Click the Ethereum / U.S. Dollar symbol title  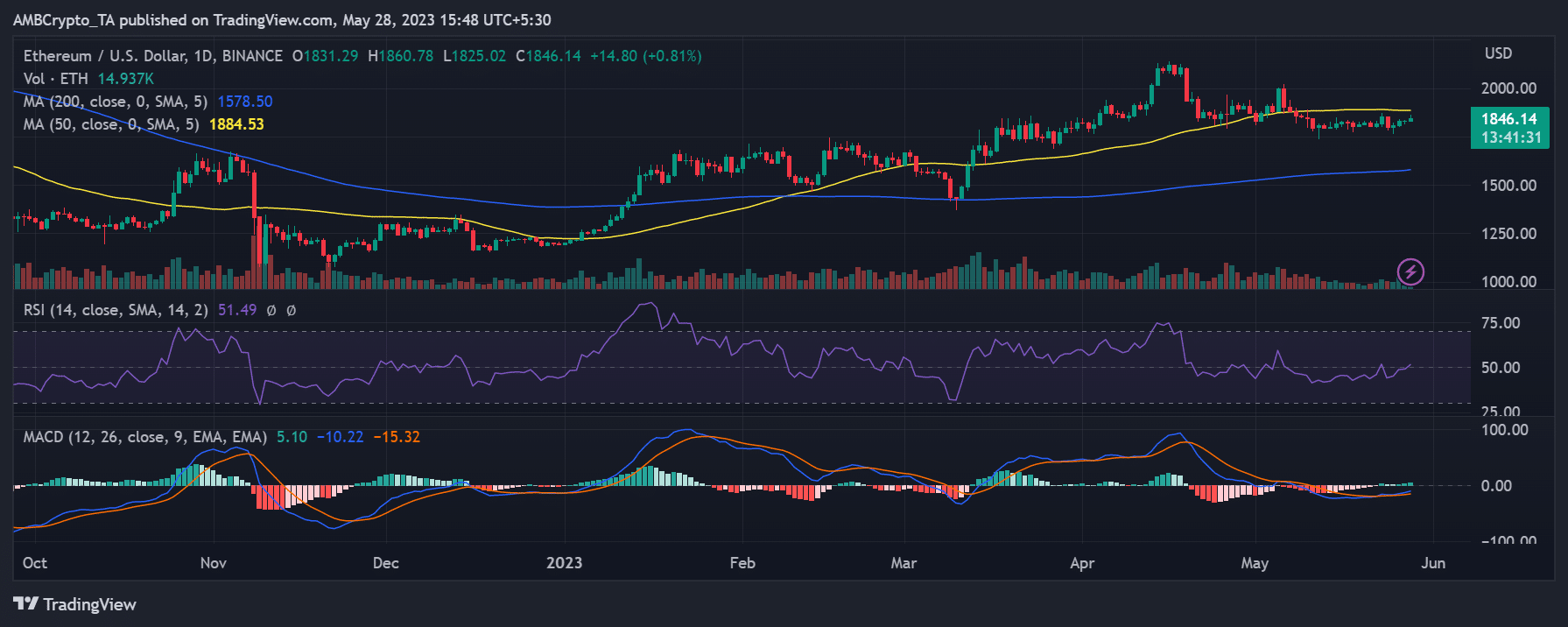(x=153, y=56)
